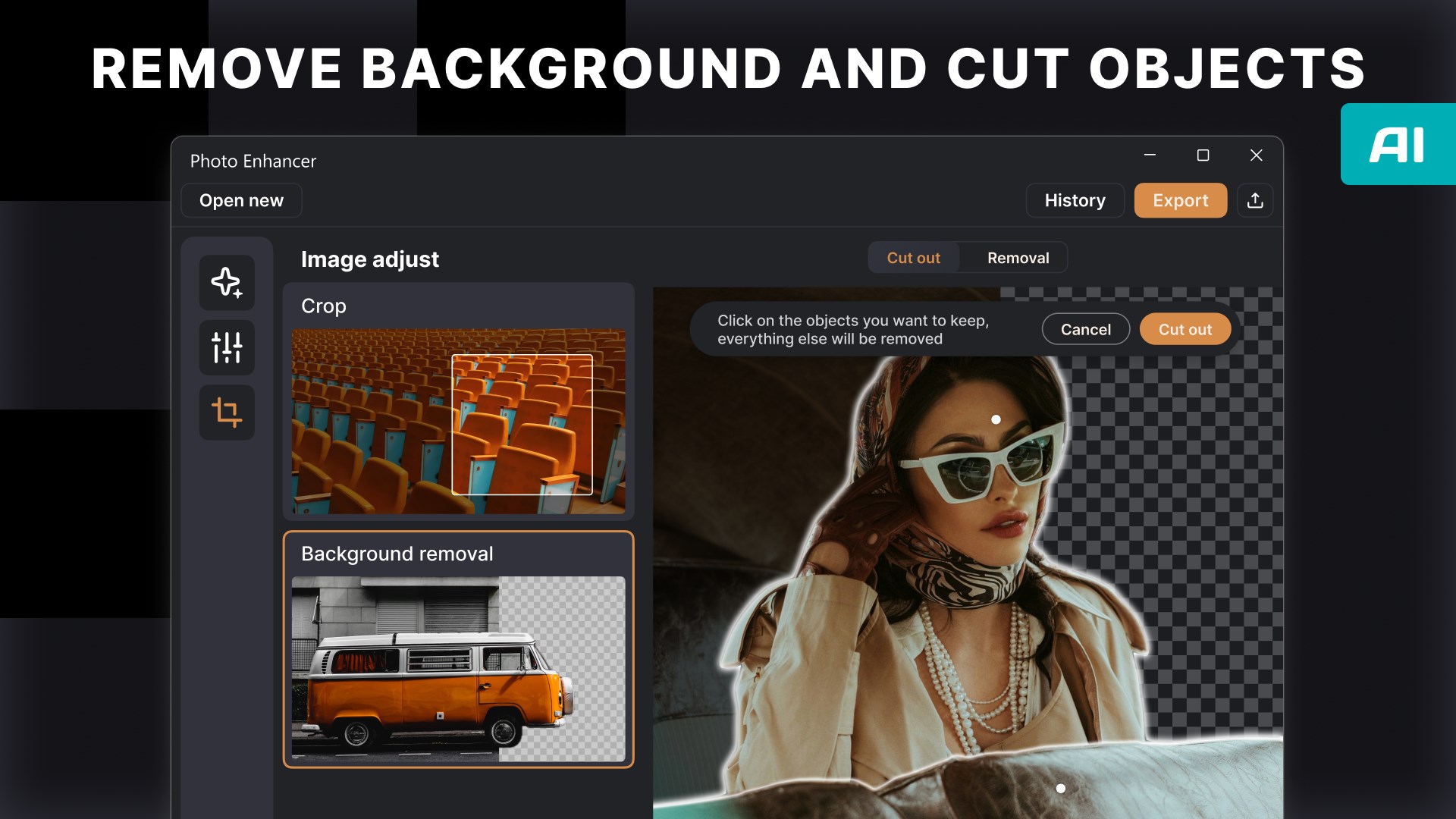Select the AI enhance sparkle tool
Viewport: 1456px width, 819px height.
[x=227, y=283]
